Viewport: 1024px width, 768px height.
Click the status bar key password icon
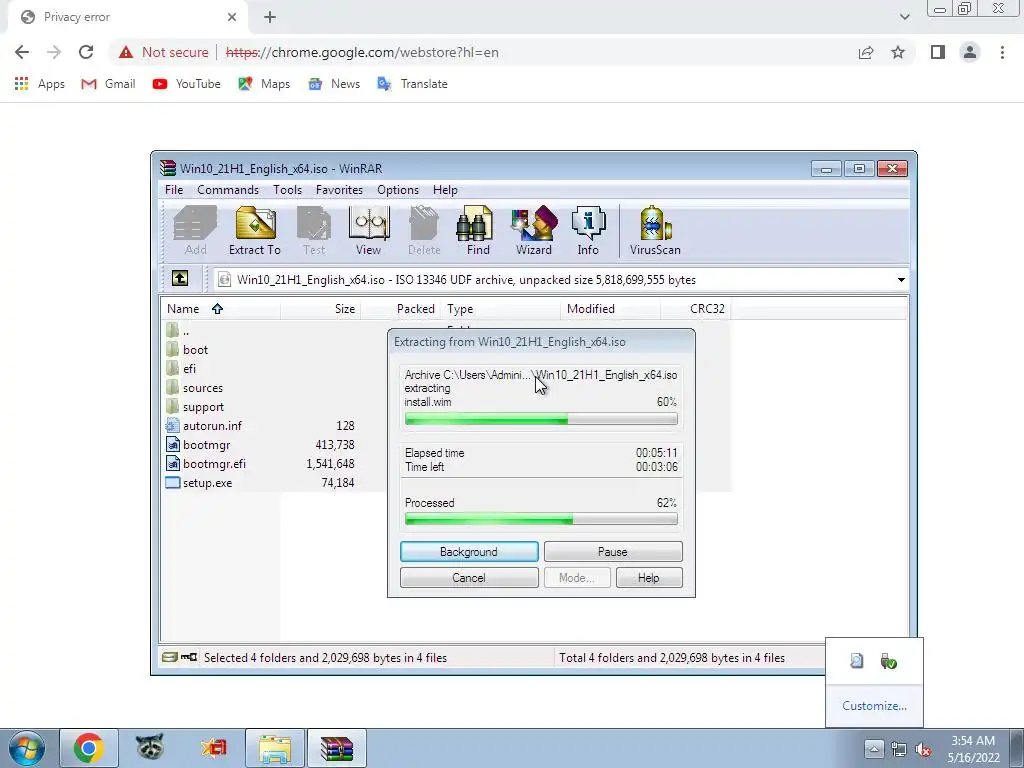[189, 657]
